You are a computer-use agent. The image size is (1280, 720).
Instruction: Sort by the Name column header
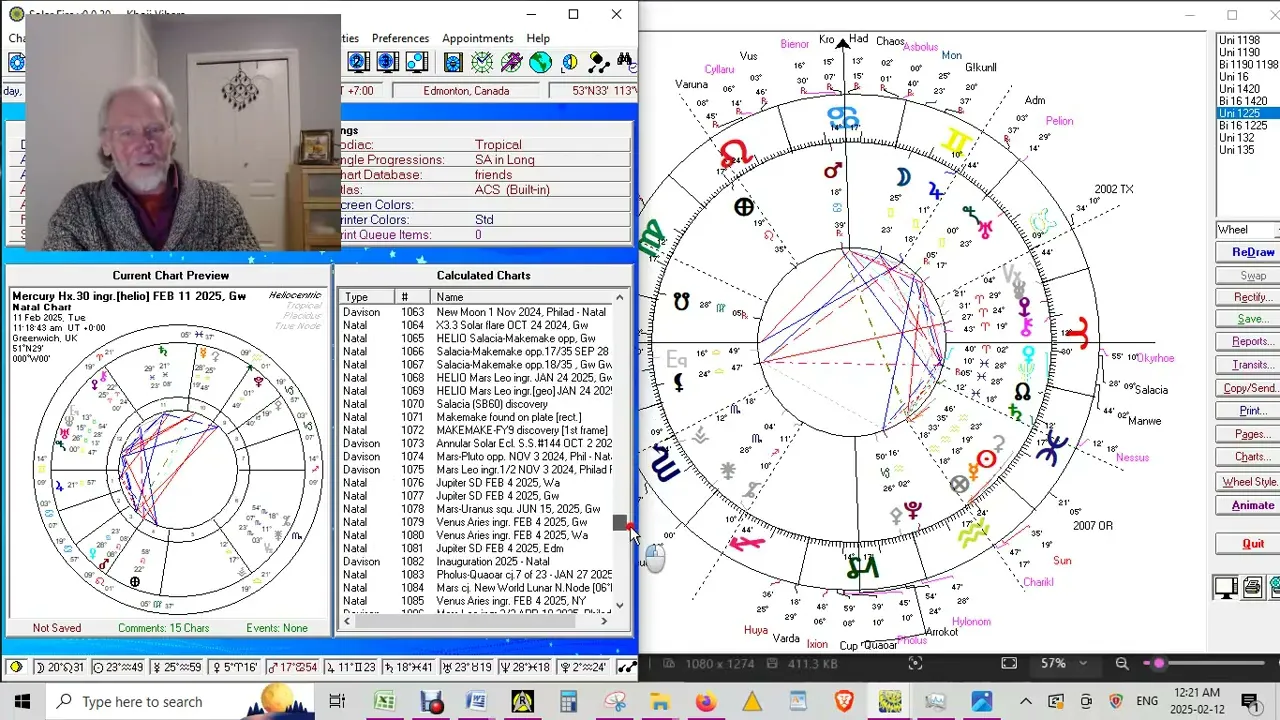522,297
